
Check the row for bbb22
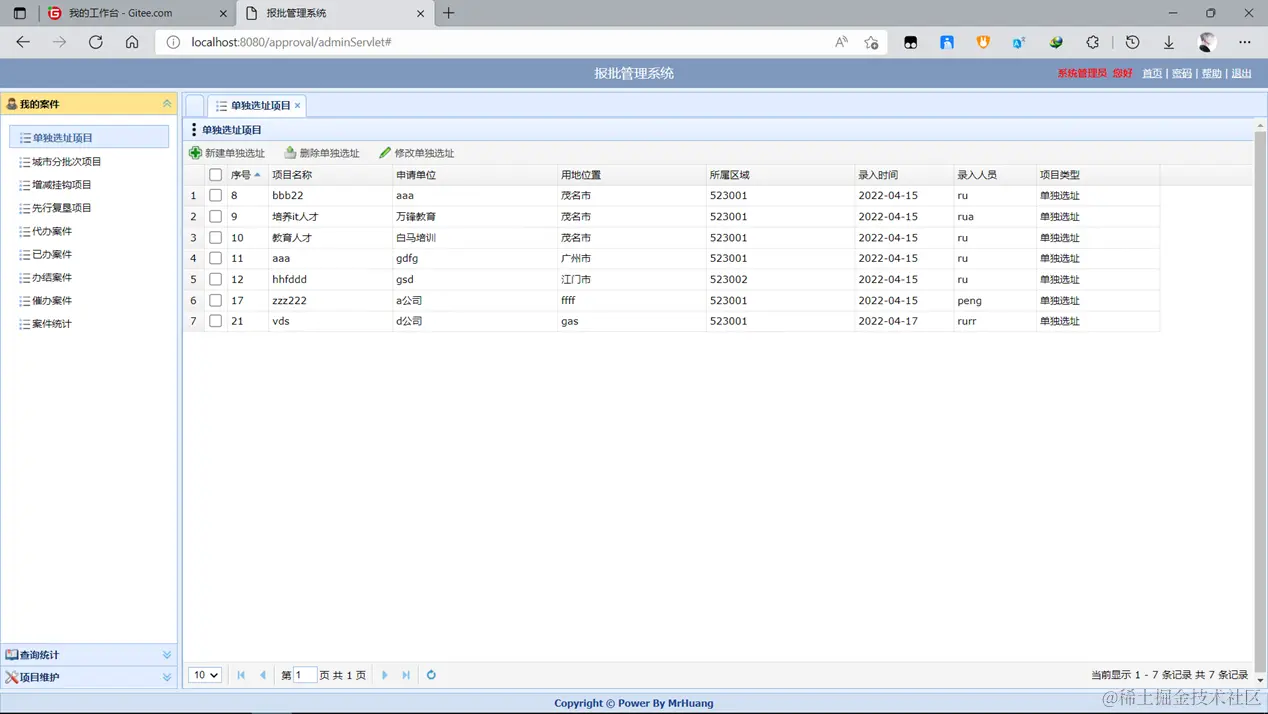click(215, 196)
